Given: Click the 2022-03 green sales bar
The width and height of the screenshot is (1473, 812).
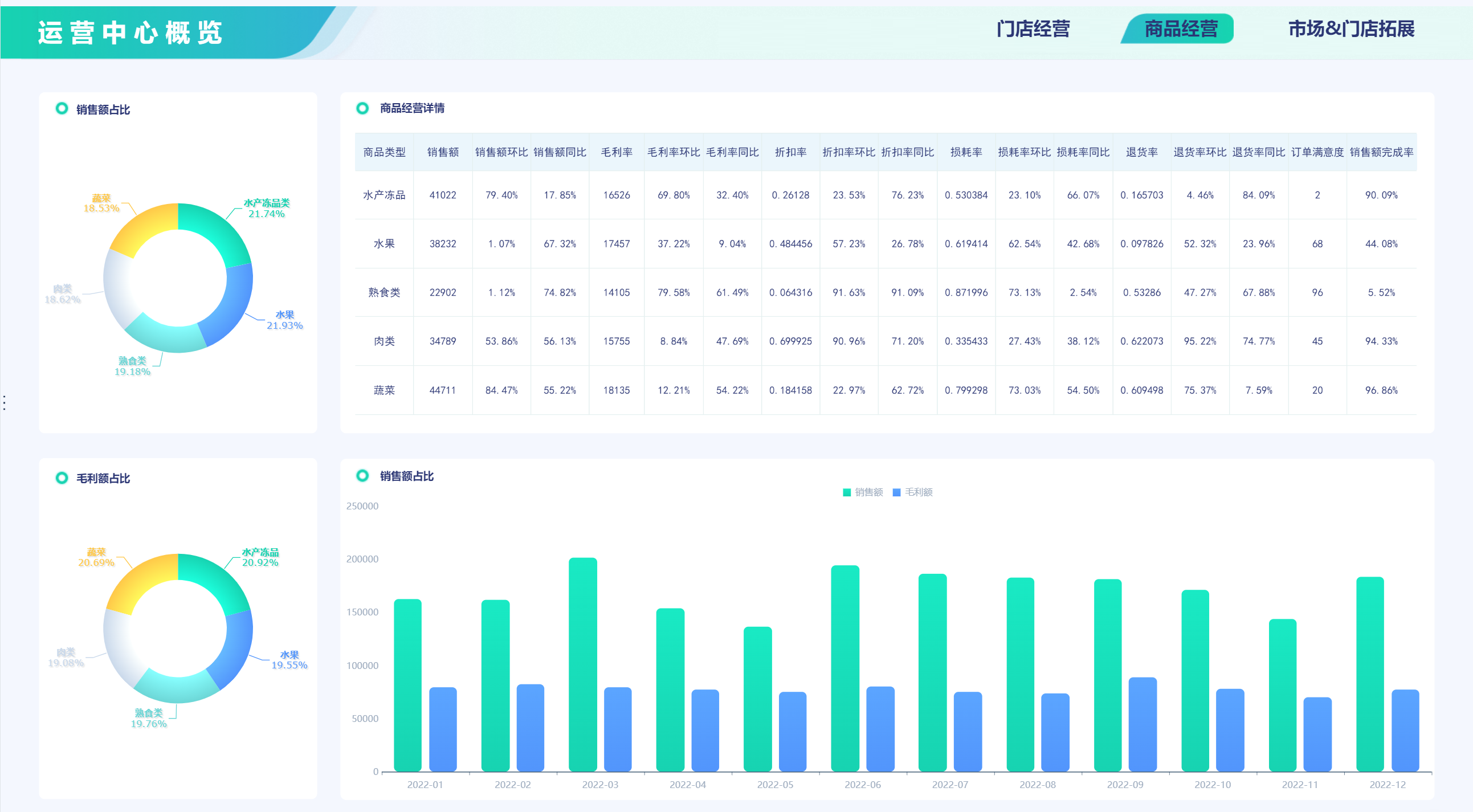Looking at the screenshot, I should point(583,663).
